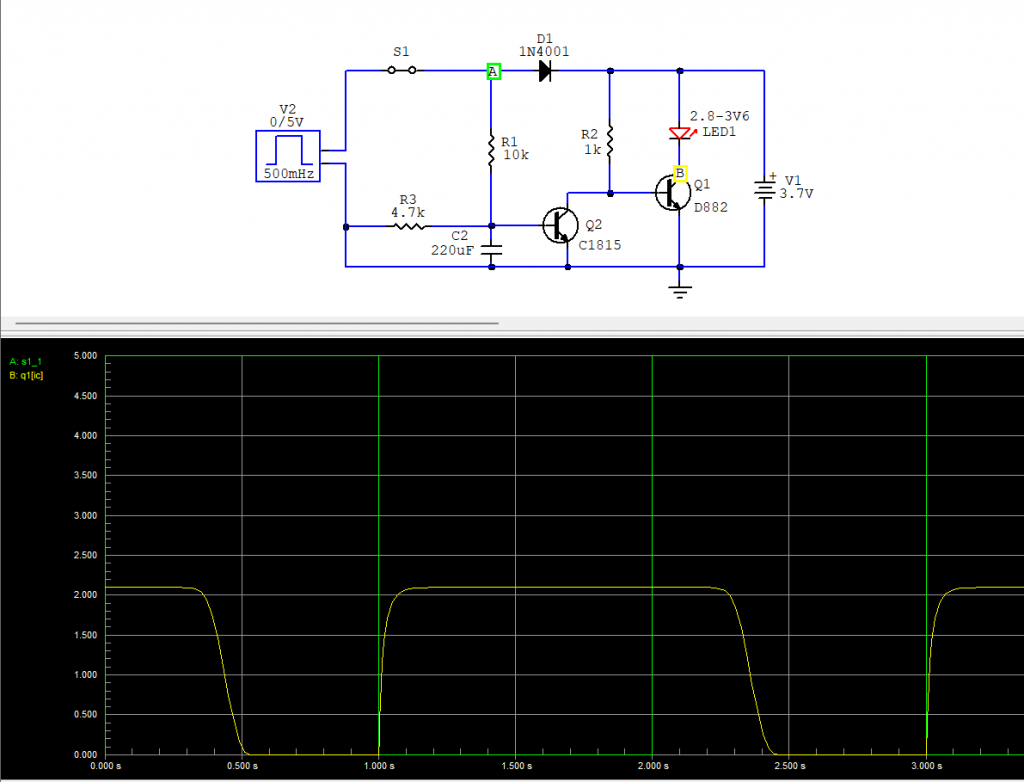Viewport: 1024px width, 782px height.
Task: Click trace legend B: q1[ic]
Action: click(x=26, y=376)
